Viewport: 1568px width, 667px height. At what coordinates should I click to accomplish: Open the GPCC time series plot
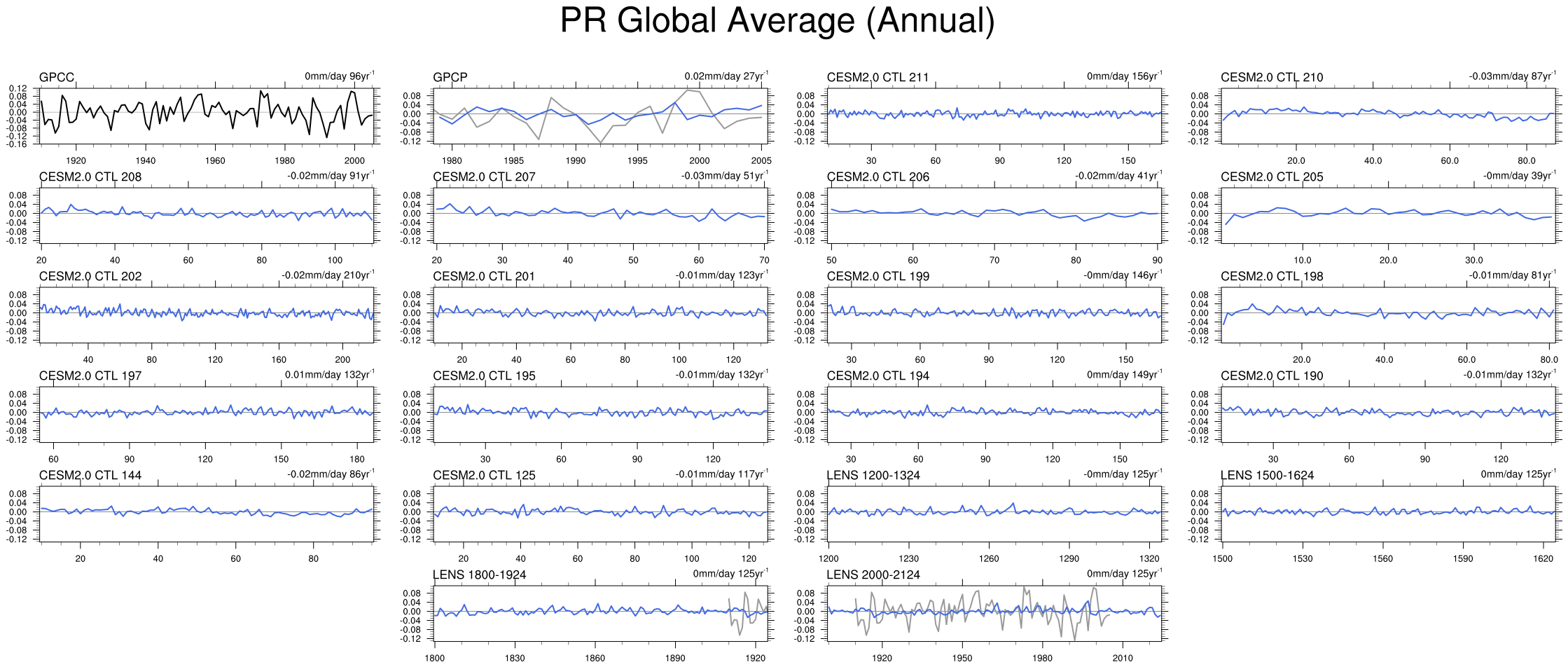coord(207,116)
